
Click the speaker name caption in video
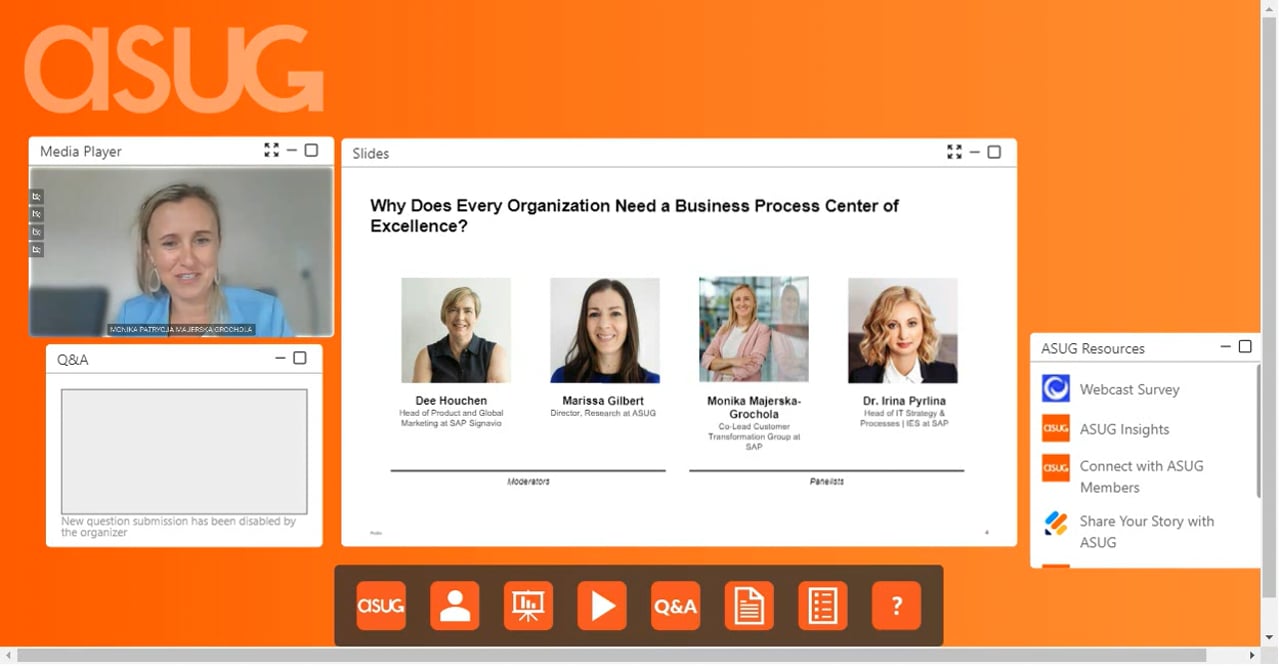[181, 329]
